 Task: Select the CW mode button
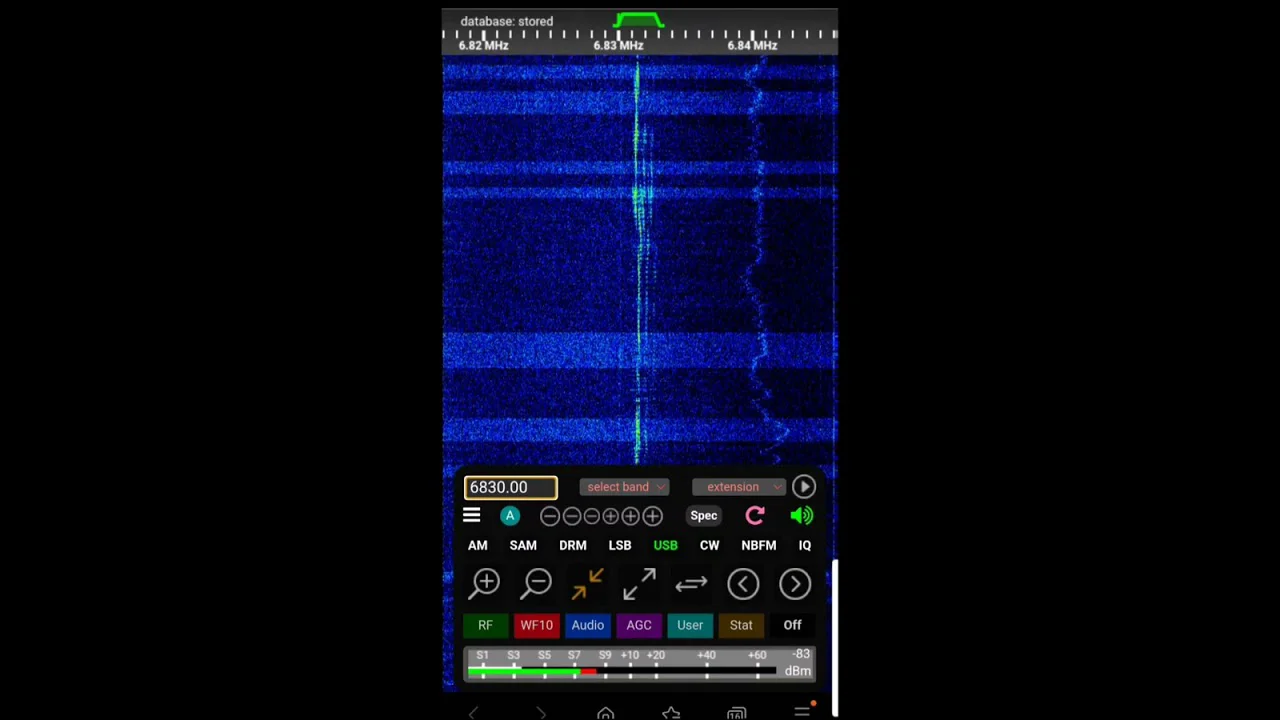(x=709, y=546)
